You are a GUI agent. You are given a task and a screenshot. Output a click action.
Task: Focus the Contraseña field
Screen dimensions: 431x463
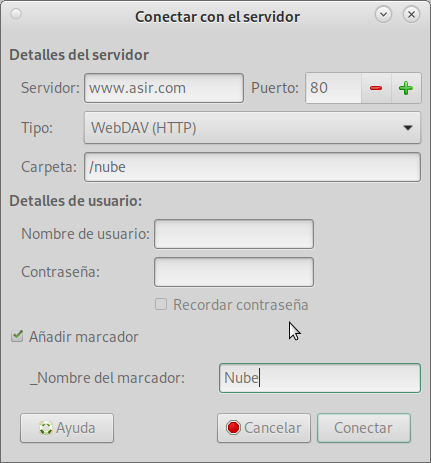(x=234, y=272)
